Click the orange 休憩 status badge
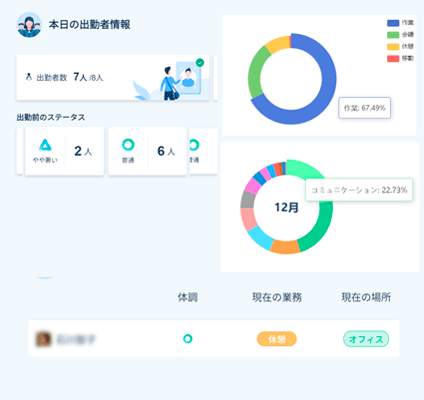Image resolution: width=424 pixels, height=400 pixels. (277, 339)
